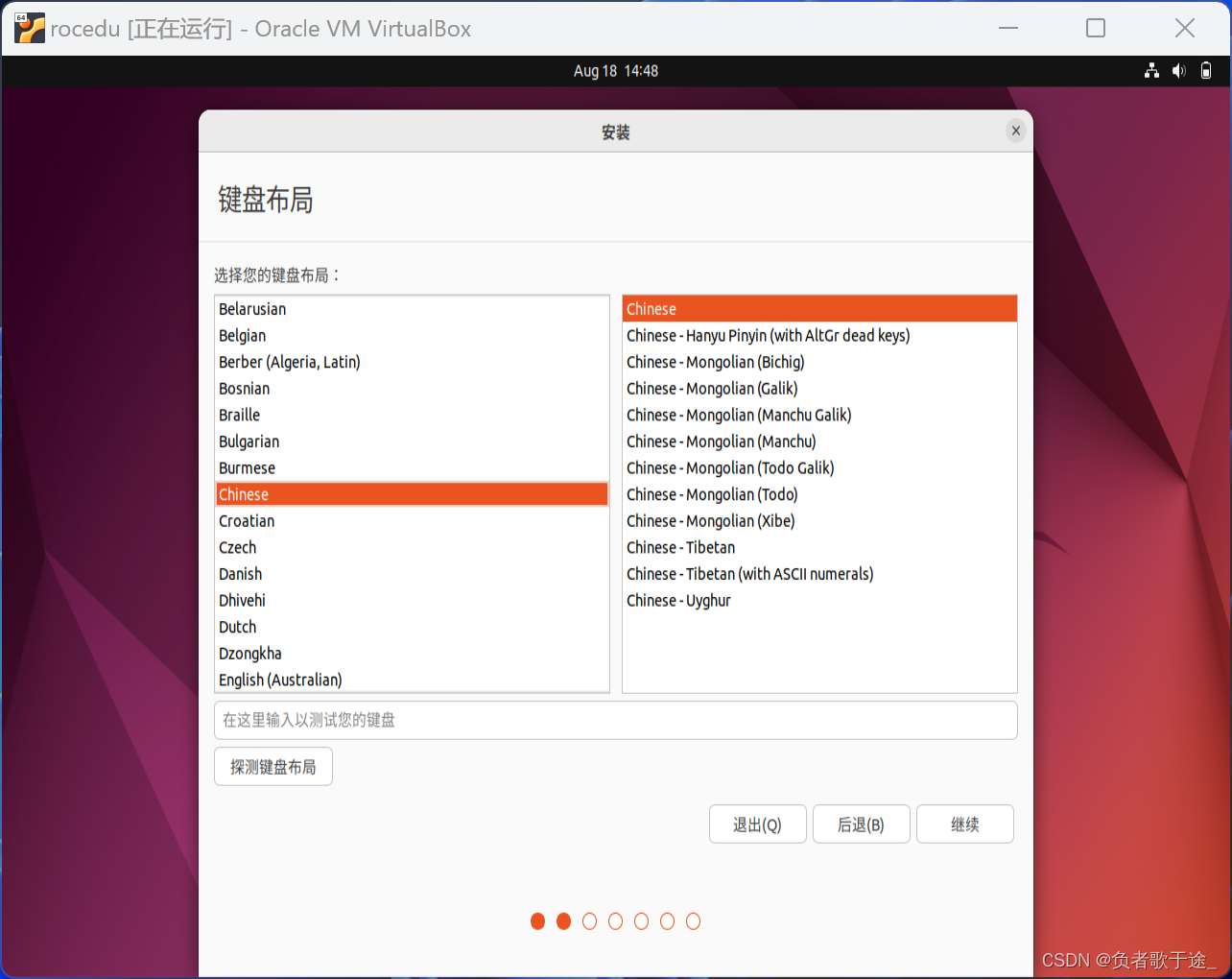Select Belarusian in the layout list
Viewport: 1232px width, 979px height.
point(413,309)
